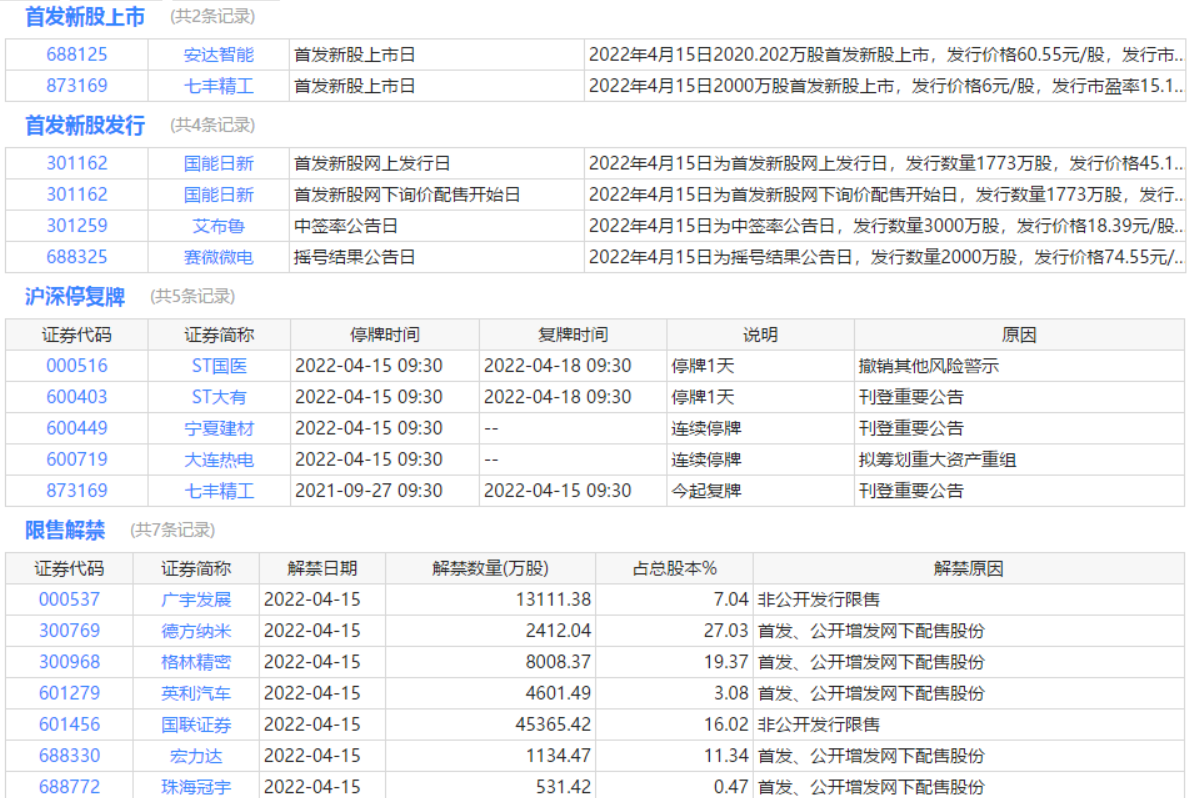This screenshot has width=1198, height=798.
Task: Open 安达智能 stock name link
Action: [x=219, y=55]
